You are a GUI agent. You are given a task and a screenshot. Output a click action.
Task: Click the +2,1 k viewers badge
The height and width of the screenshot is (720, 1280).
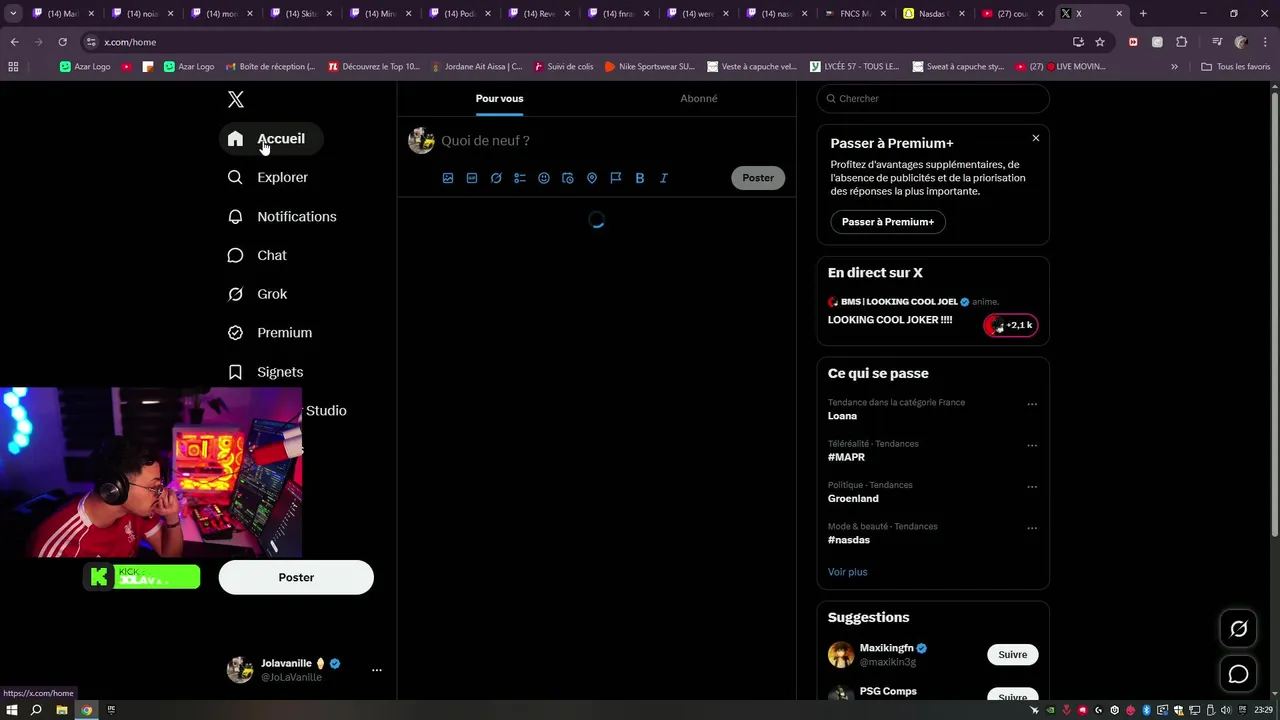(x=1011, y=325)
